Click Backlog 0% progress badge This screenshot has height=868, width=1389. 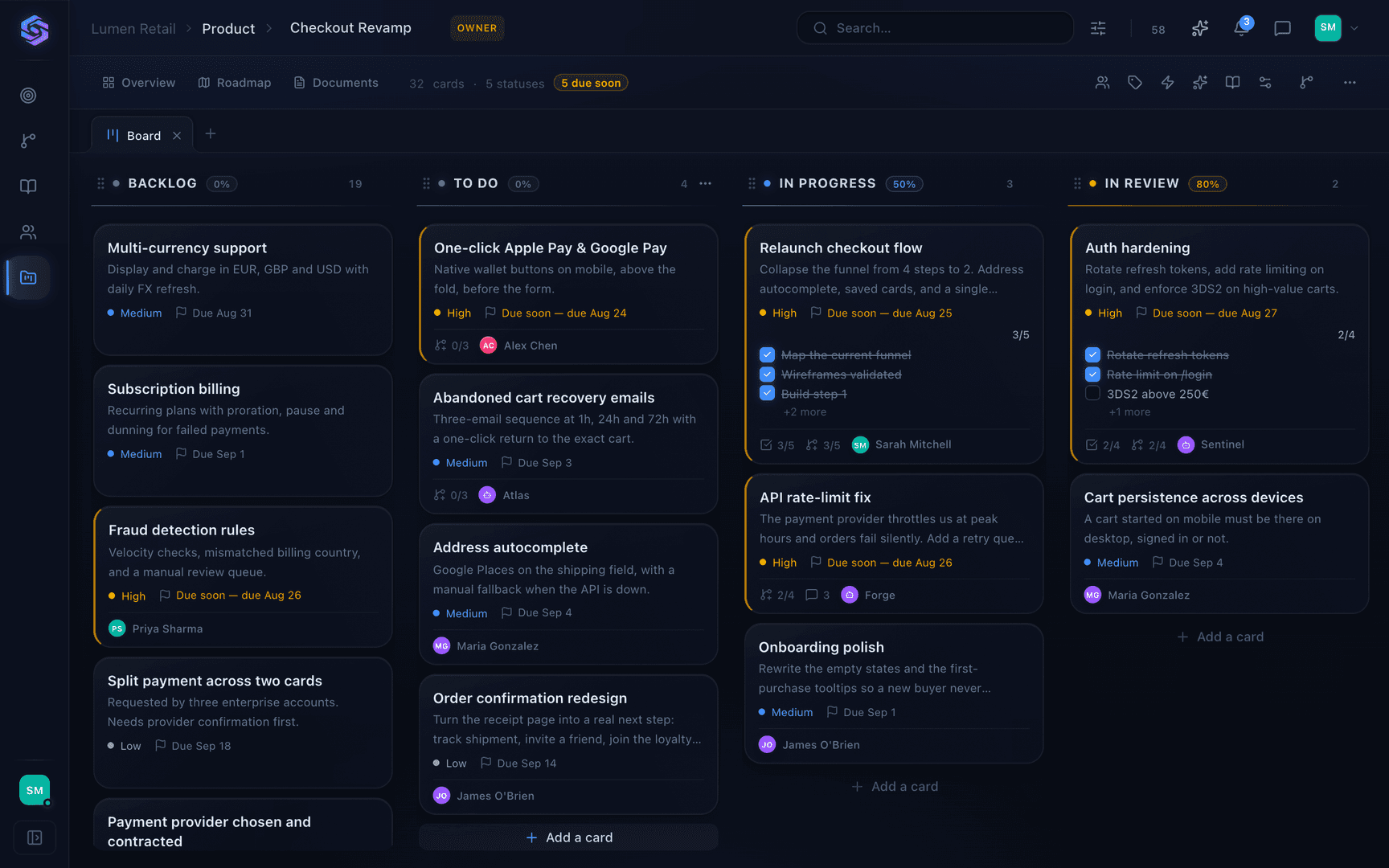coord(222,184)
